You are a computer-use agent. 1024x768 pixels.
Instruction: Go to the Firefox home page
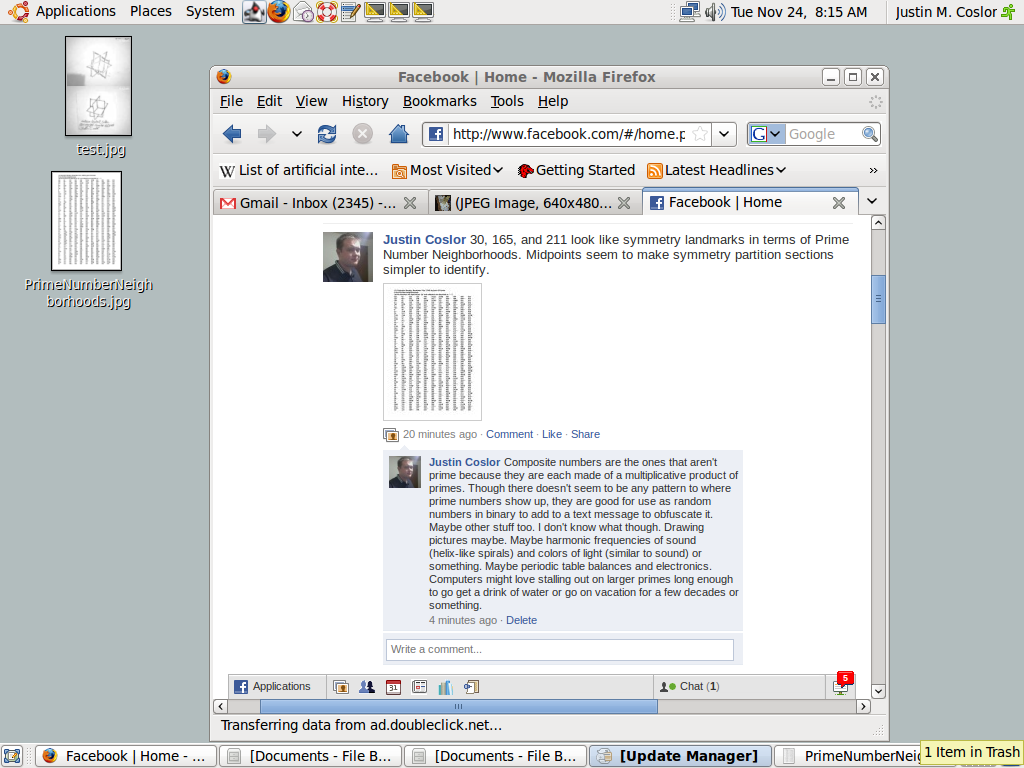[x=398, y=134]
